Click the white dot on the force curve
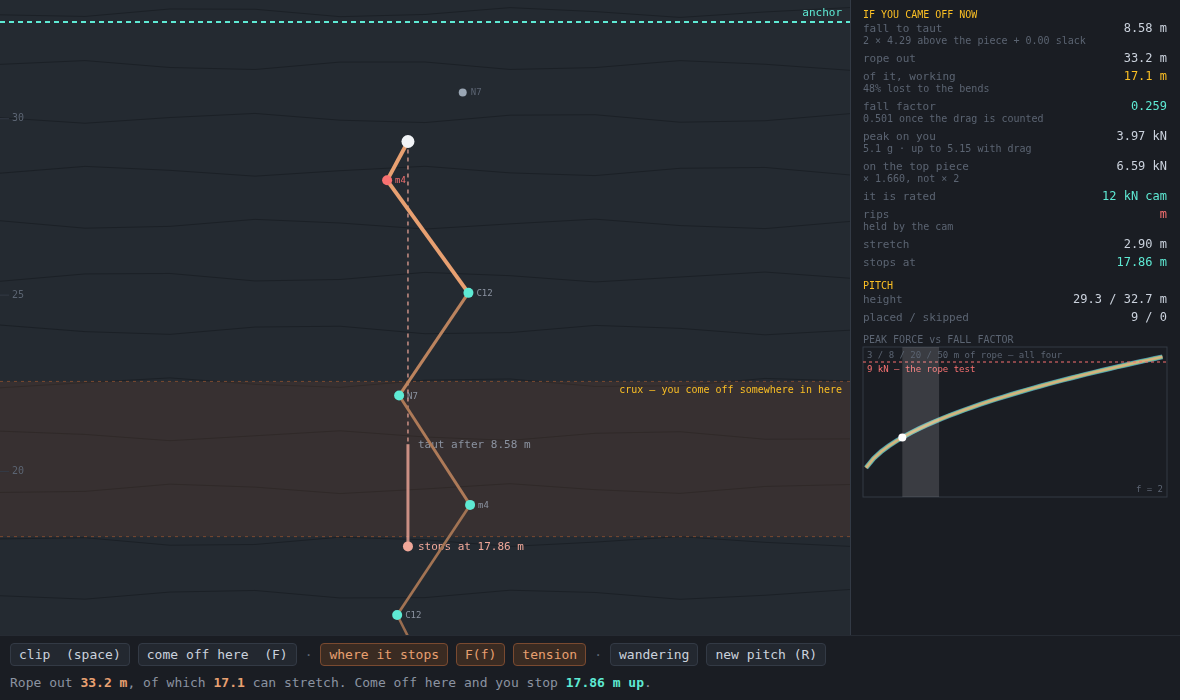The image size is (1180, 700). 902,437
